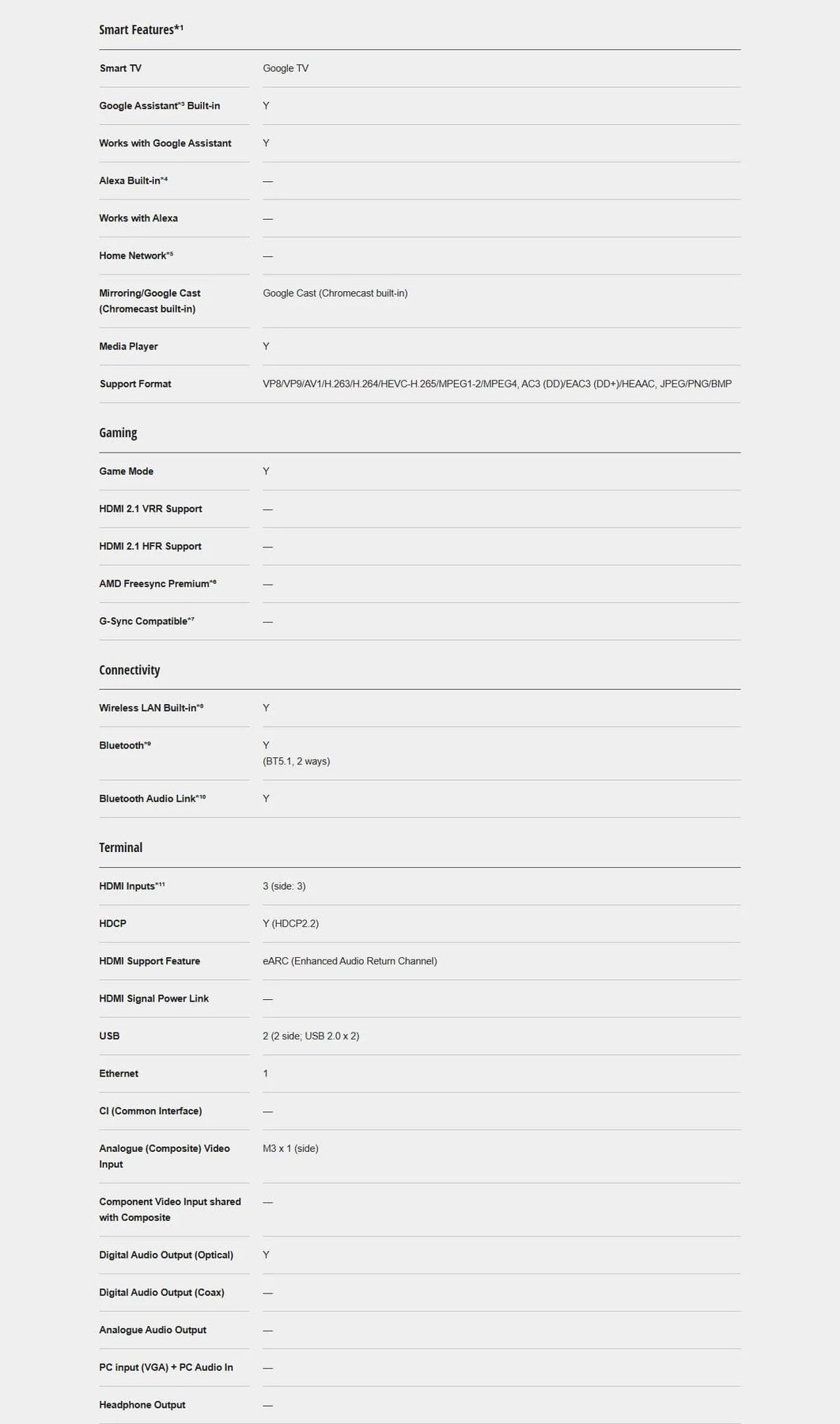Click the G-Sync Compatible label
Viewport: 840px width, 1424px height.
coord(146,622)
